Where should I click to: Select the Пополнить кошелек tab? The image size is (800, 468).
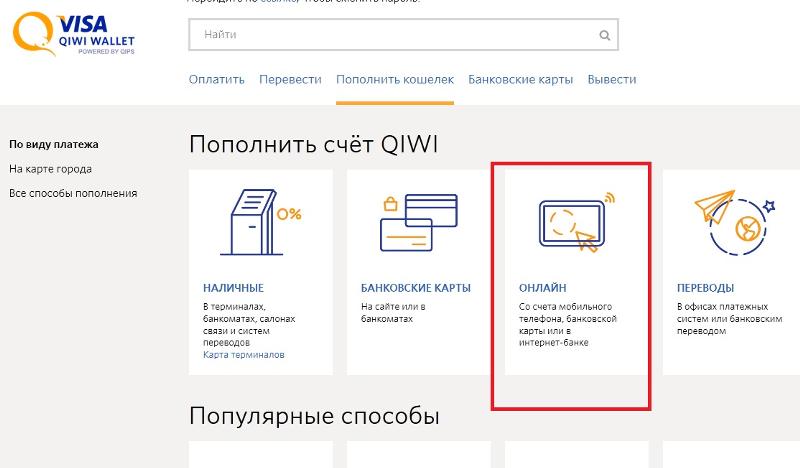pos(395,80)
